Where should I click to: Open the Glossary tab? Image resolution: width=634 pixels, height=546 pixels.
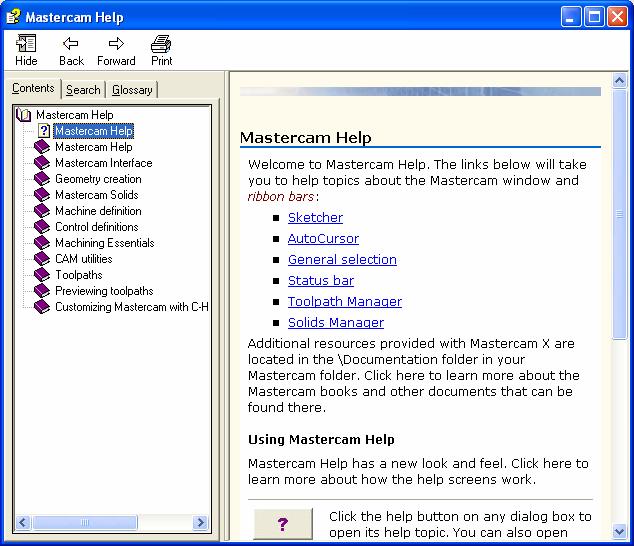[132, 90]
